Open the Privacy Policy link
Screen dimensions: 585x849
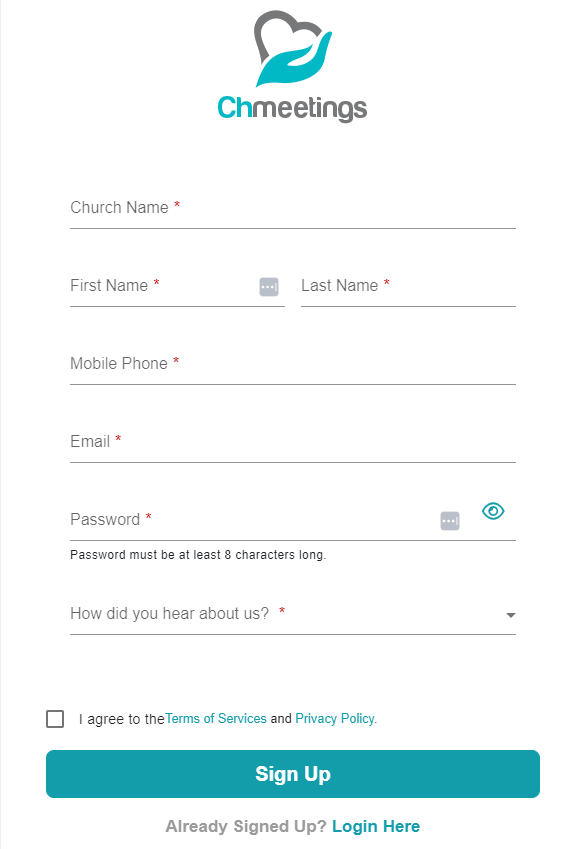click(x=335, y=719)
